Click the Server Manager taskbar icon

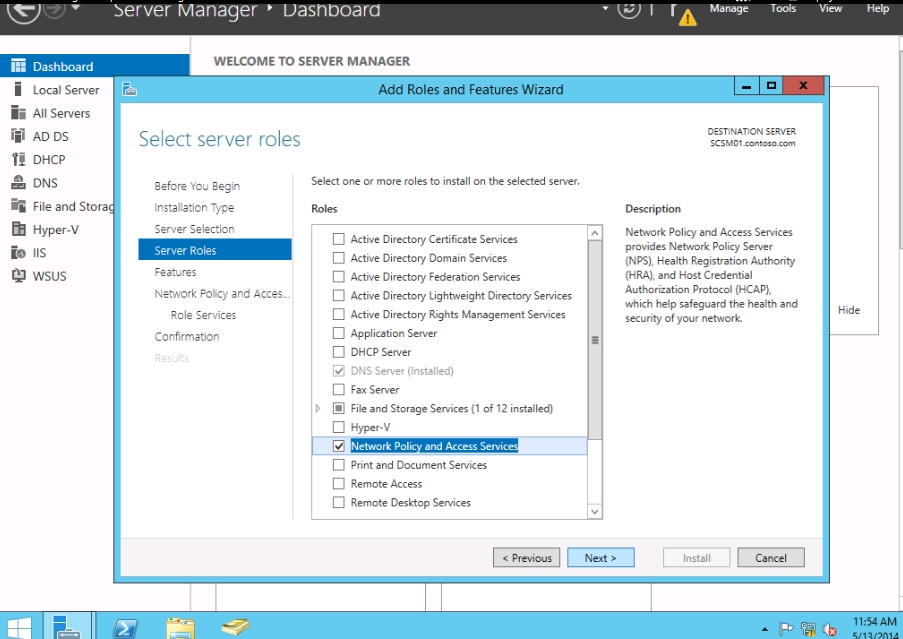67,627
